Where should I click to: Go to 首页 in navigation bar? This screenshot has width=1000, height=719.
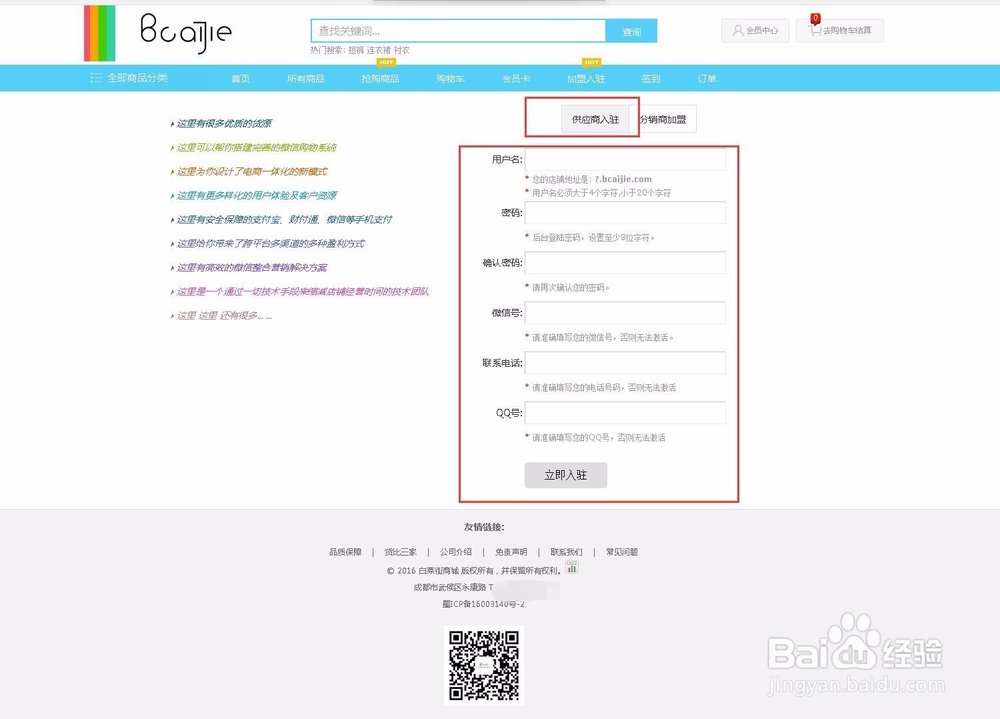coord(240,78)
